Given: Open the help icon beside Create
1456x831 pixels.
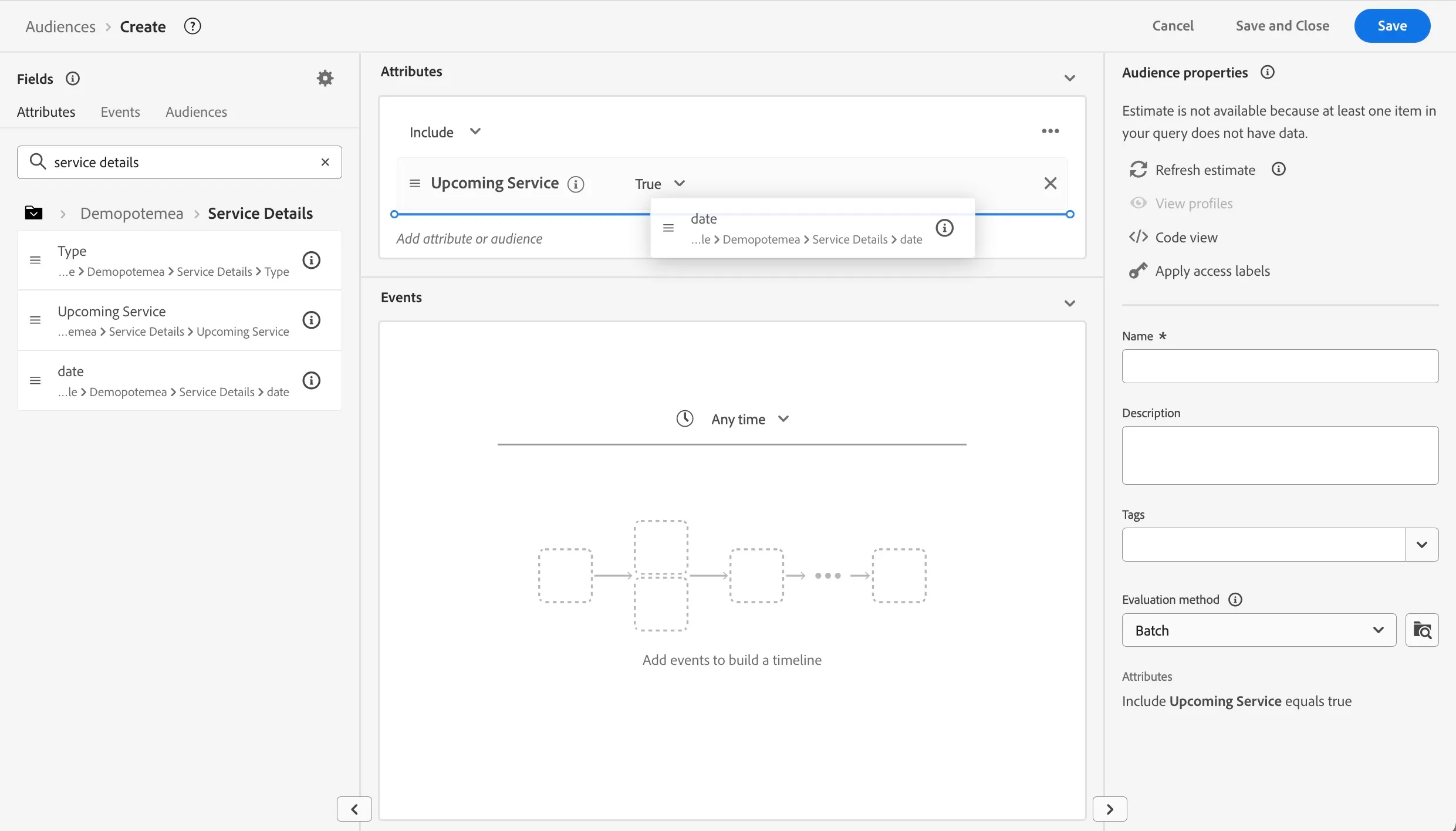Looking at the screenshot, I should click(x=192, y=26).
